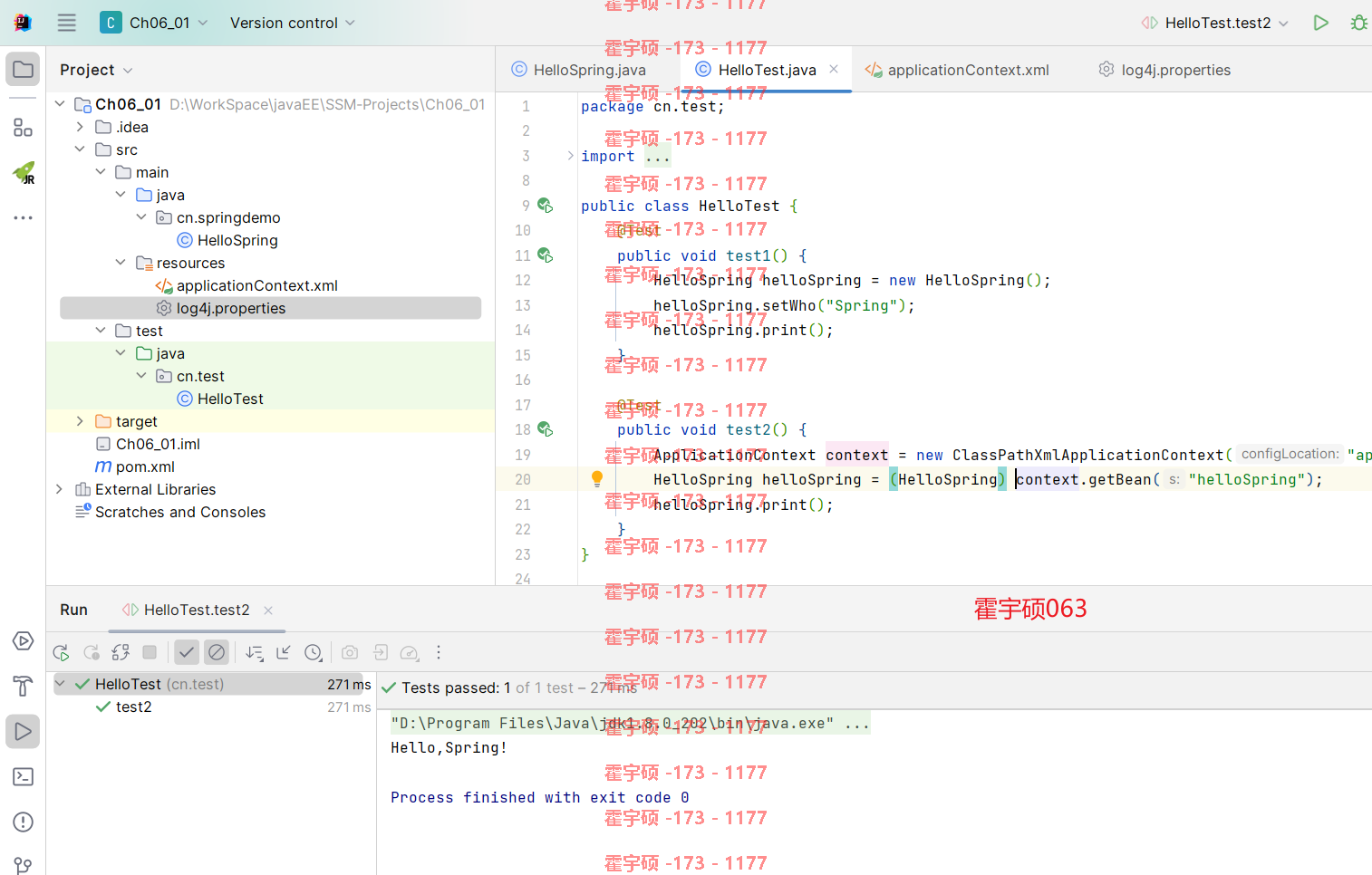Open the Build hammer tool window
This screenshot has height=875, width=1372.
tap(23, 687)
